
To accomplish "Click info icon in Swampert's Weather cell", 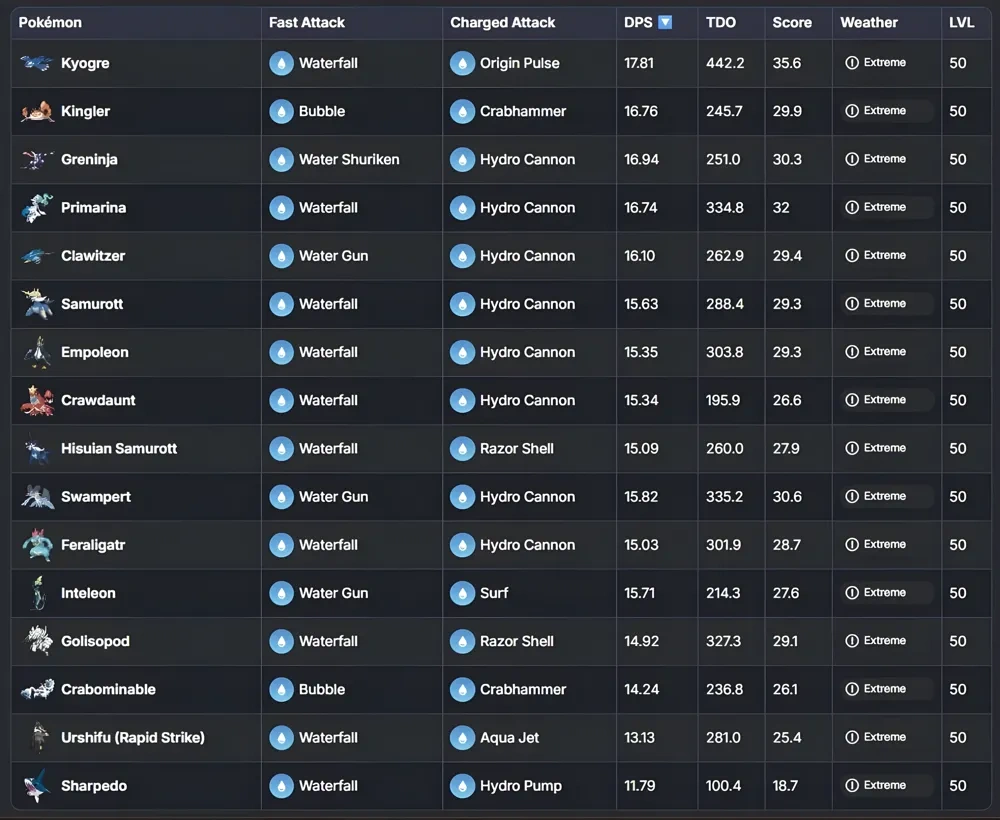I will pyautogui.click(x=851, y=496).
